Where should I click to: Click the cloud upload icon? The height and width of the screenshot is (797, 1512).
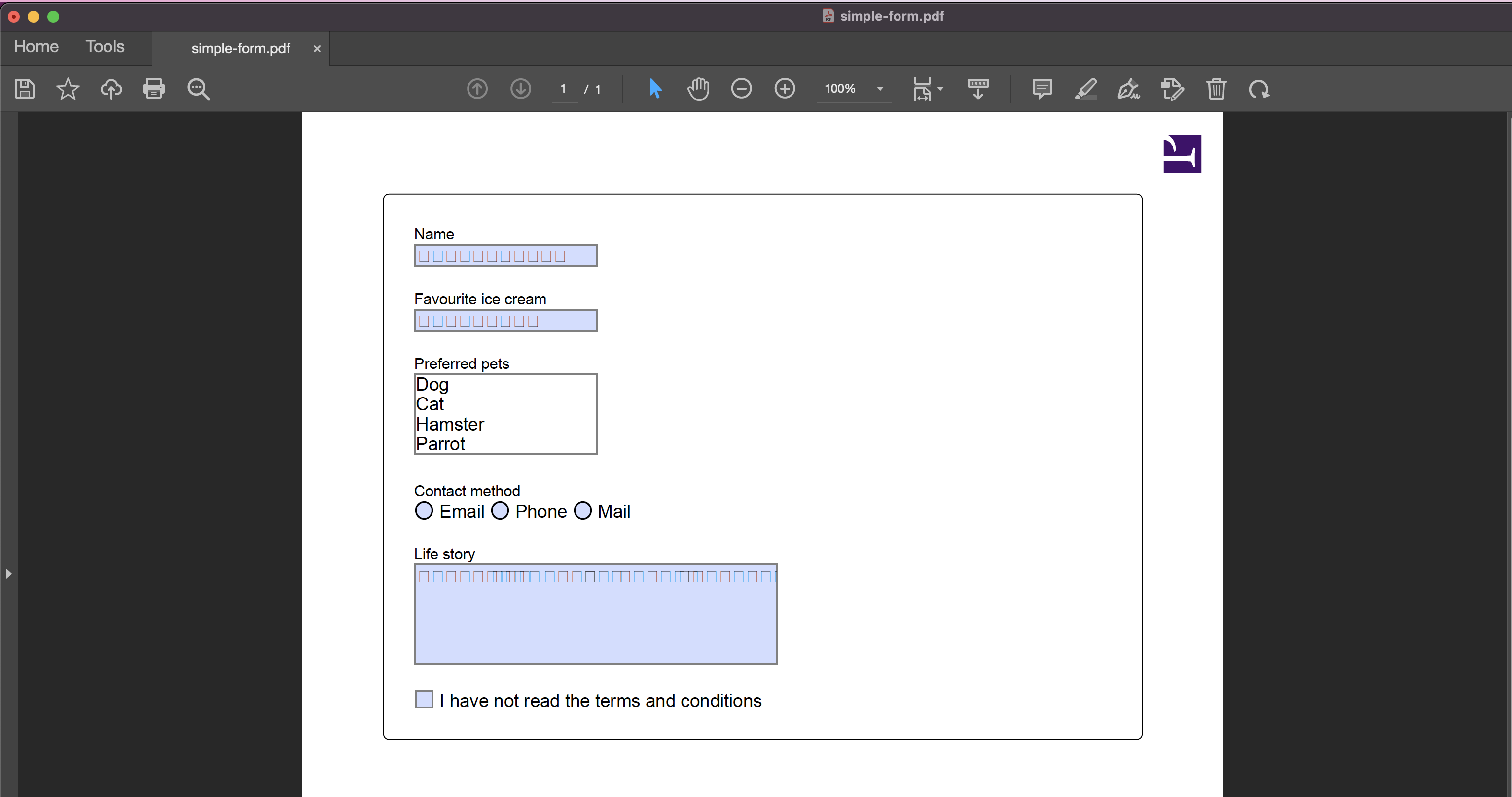pos(111,89)
